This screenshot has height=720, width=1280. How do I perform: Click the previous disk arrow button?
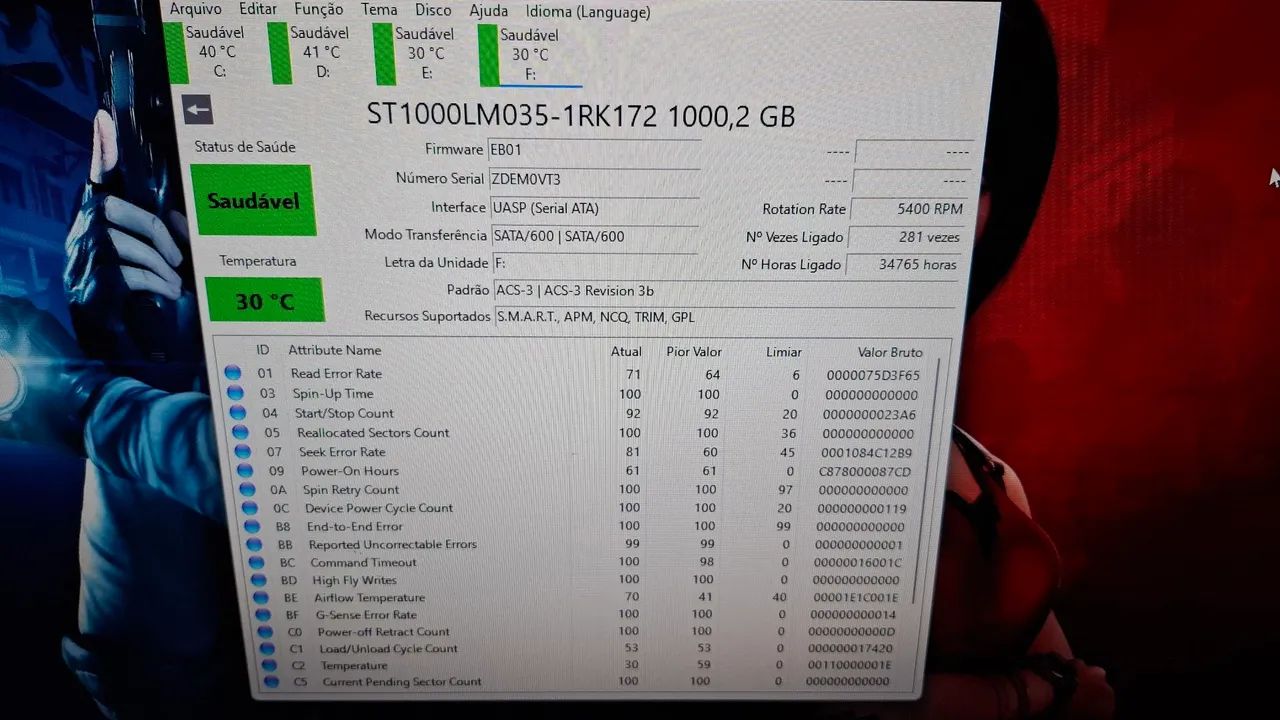point(197,110)
